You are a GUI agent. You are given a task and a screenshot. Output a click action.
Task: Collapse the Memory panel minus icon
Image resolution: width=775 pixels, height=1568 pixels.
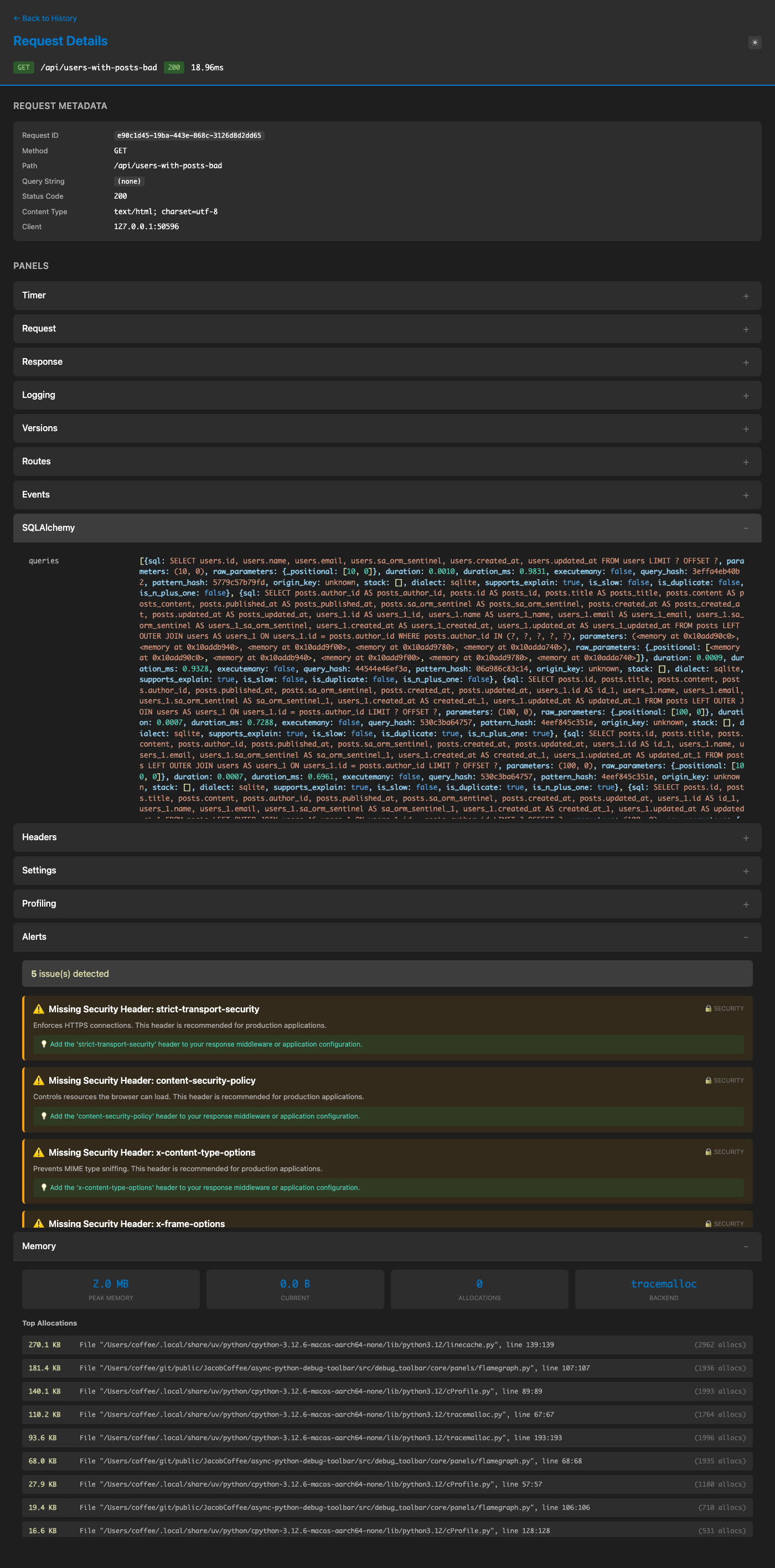pyautogui.click(x=745, y=1246)
